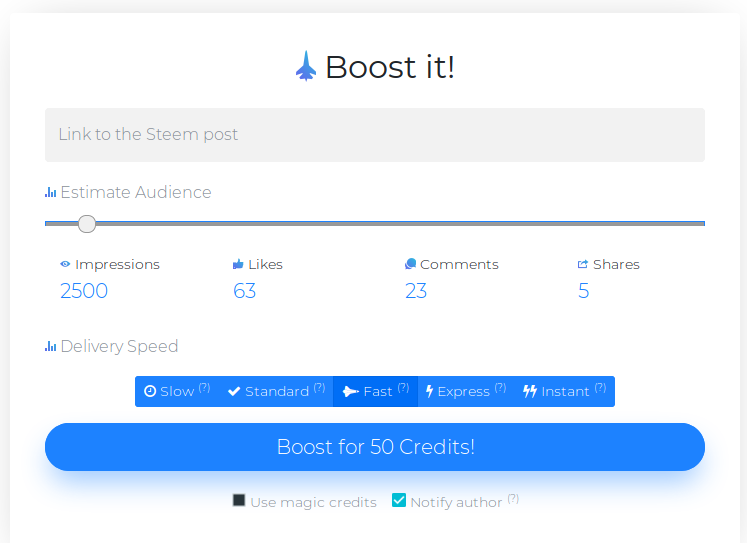The width and height of the screenshot is (747, 543).
Task: Click the eye icon beside Impressions
Action: coord(65,264)
